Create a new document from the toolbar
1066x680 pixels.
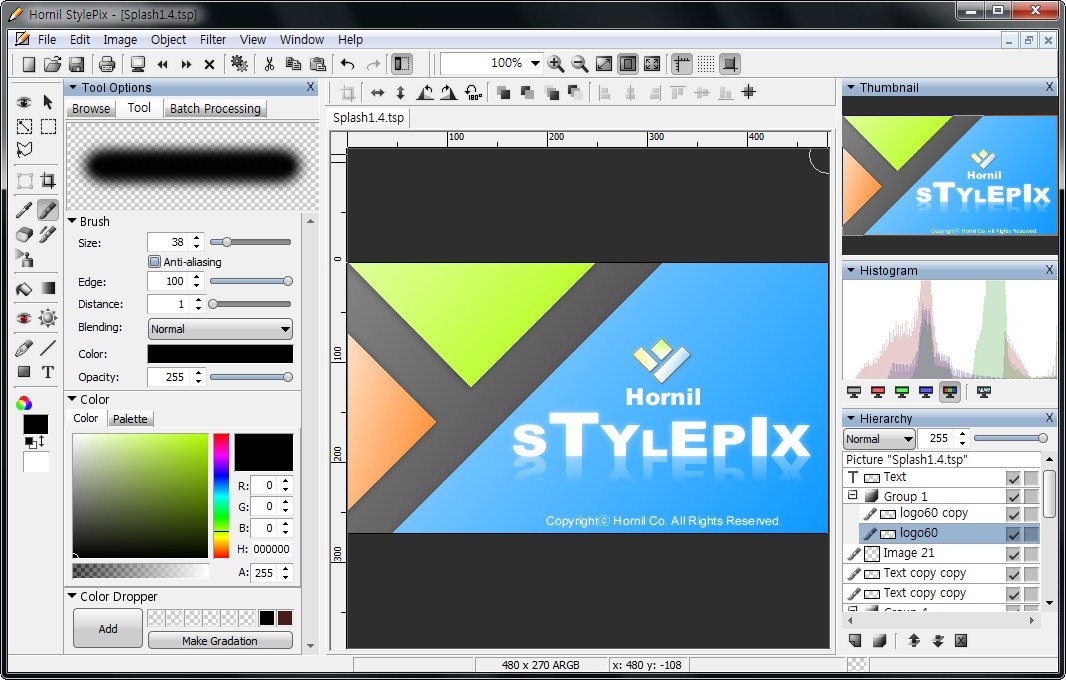pyautogui.click(x=28, y=64)
